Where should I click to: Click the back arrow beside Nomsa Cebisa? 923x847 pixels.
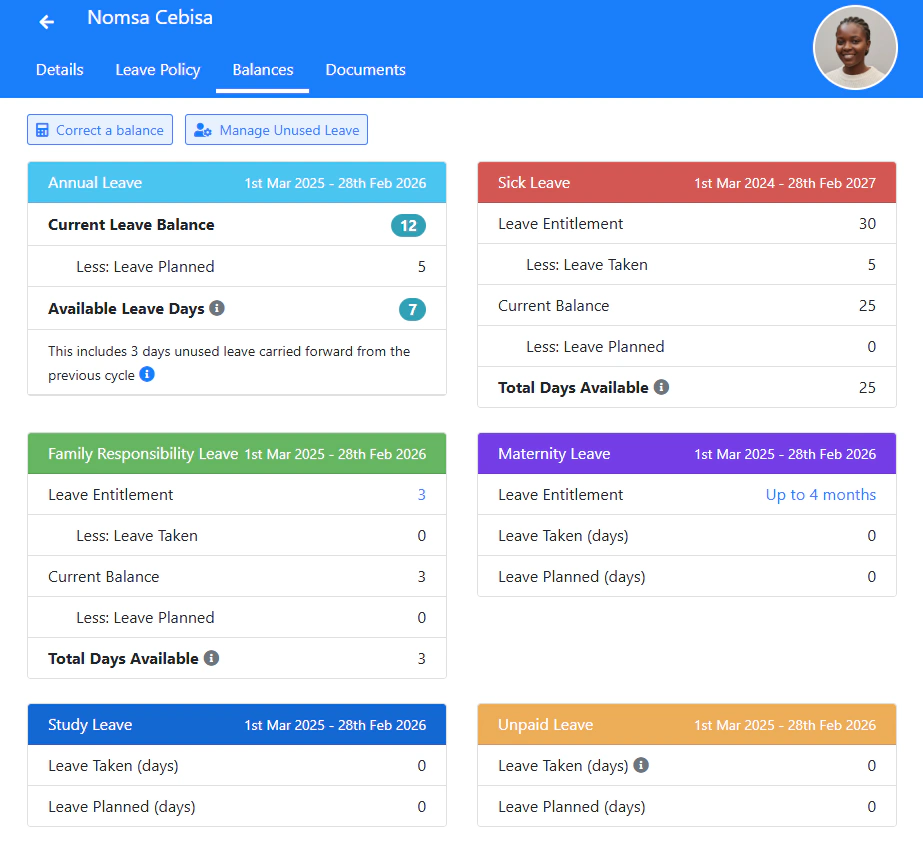pos(46,21)
